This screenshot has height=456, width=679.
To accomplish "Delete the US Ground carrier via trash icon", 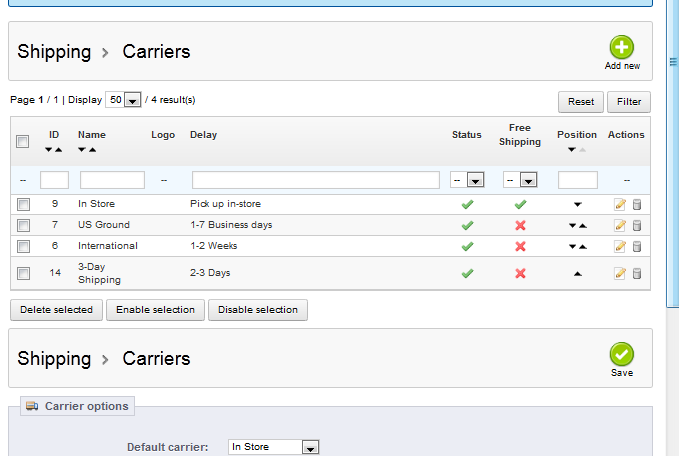I will click(x=637, y=225).
